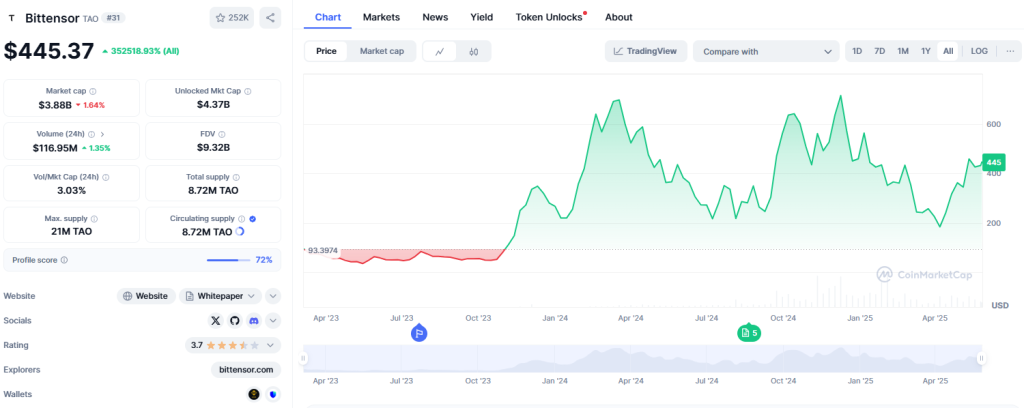Open Max. supply info icon

[x=93, y=219]
